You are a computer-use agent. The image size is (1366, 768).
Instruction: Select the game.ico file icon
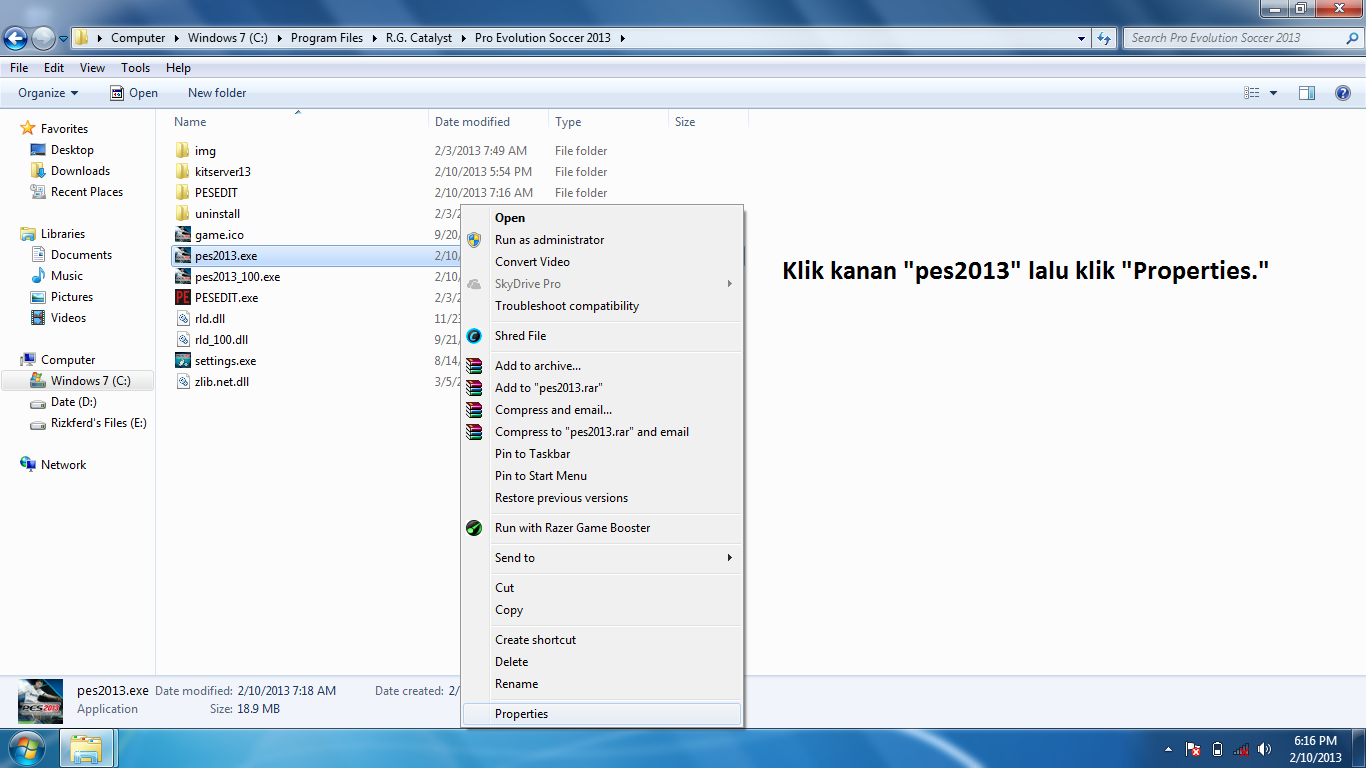[x=182, y=235]
